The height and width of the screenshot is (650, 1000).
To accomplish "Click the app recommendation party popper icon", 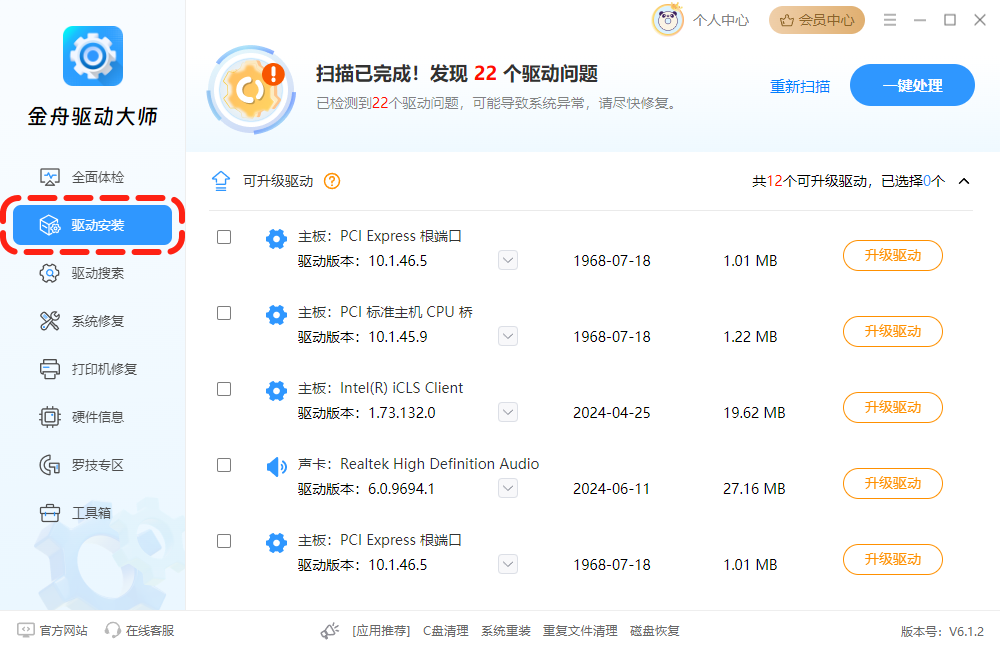I will click(x=330, y=631).
